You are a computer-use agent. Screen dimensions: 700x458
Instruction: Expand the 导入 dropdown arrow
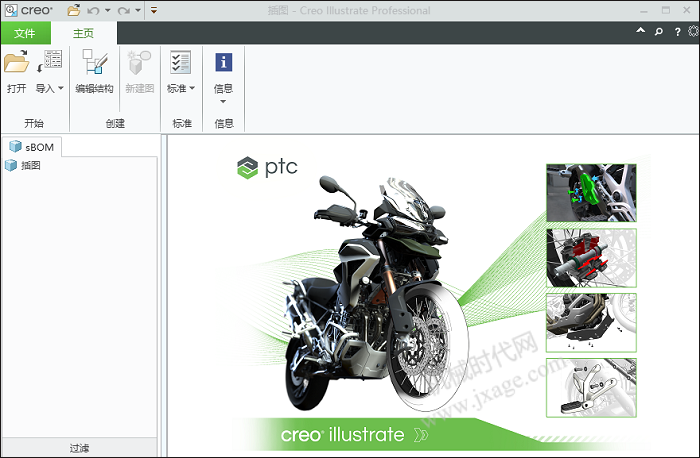[x=61, y=88]
